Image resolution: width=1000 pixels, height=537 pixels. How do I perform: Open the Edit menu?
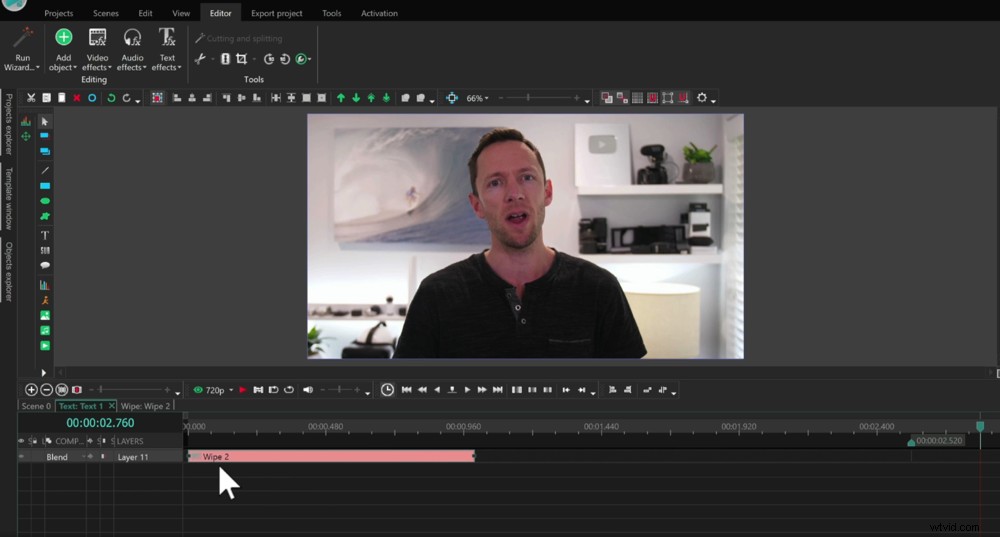point(145,13)
